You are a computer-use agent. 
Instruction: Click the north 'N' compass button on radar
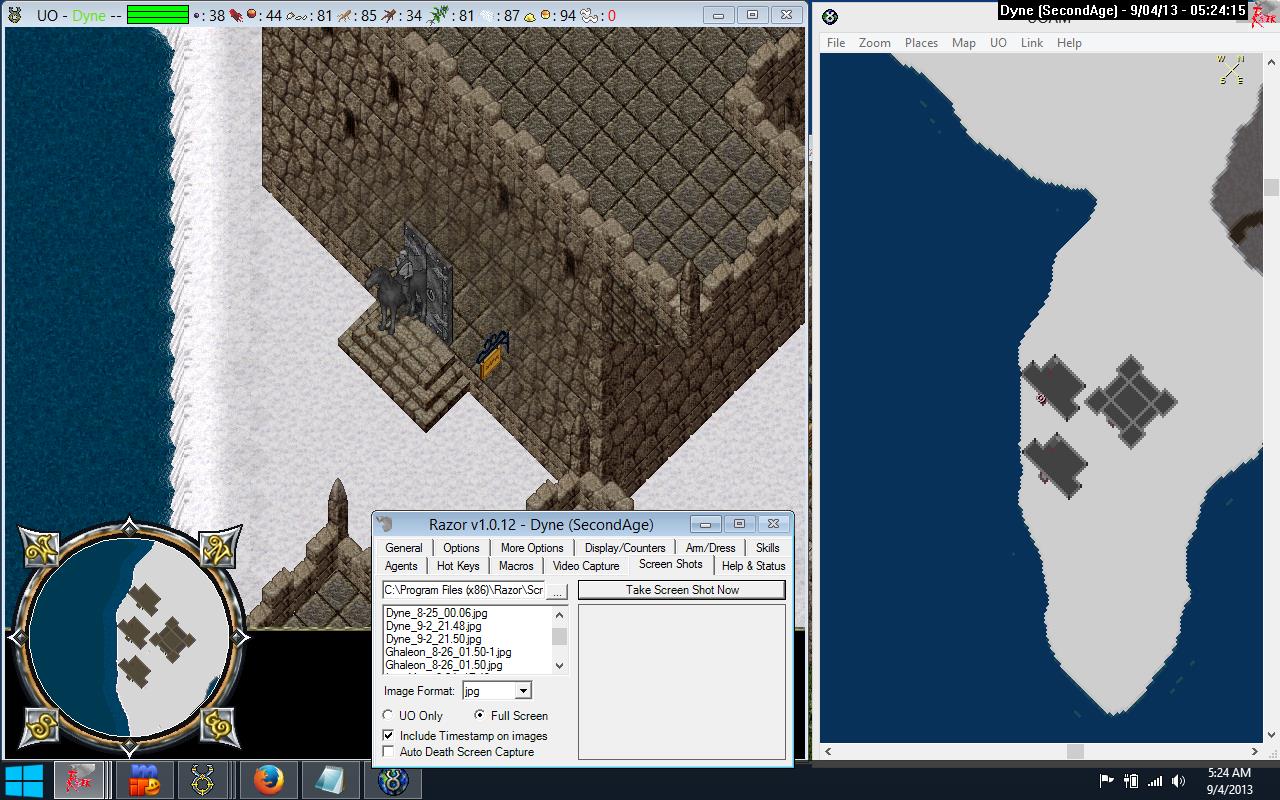click(x=217, y=548)
